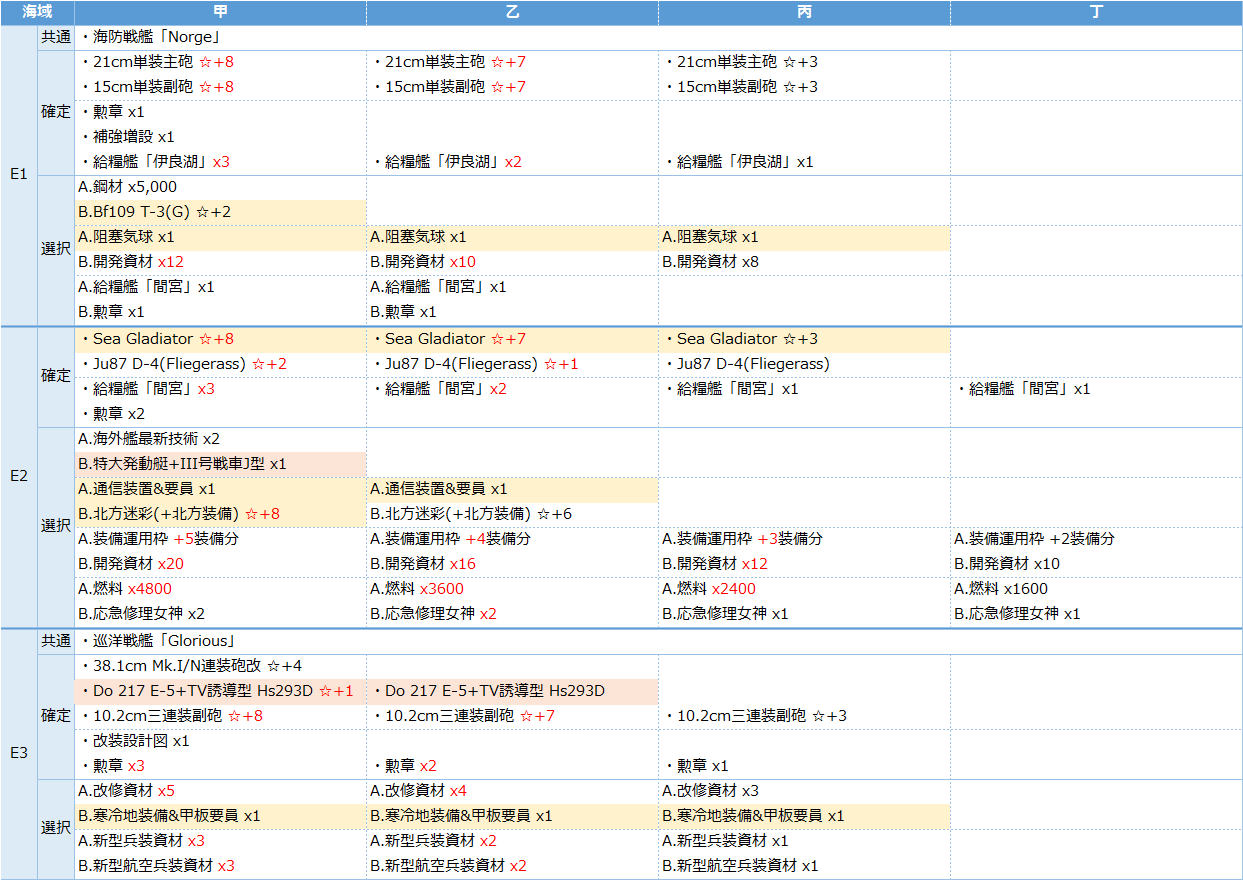Click Do 217 E-5+TV誘導型 Hs293D ☆+1 cell

[217, 691]
